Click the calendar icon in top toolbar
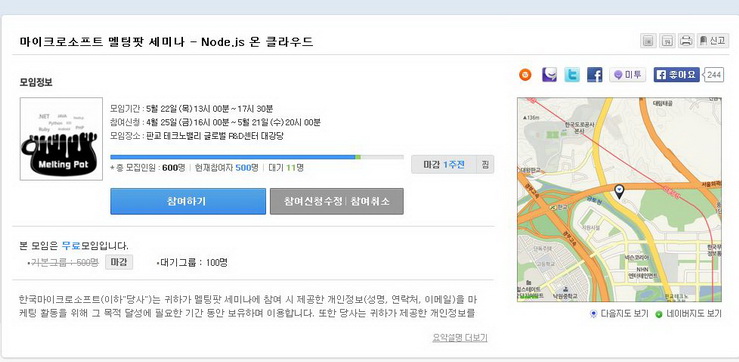This screenshot has width=739, height=362. [667, 41]
